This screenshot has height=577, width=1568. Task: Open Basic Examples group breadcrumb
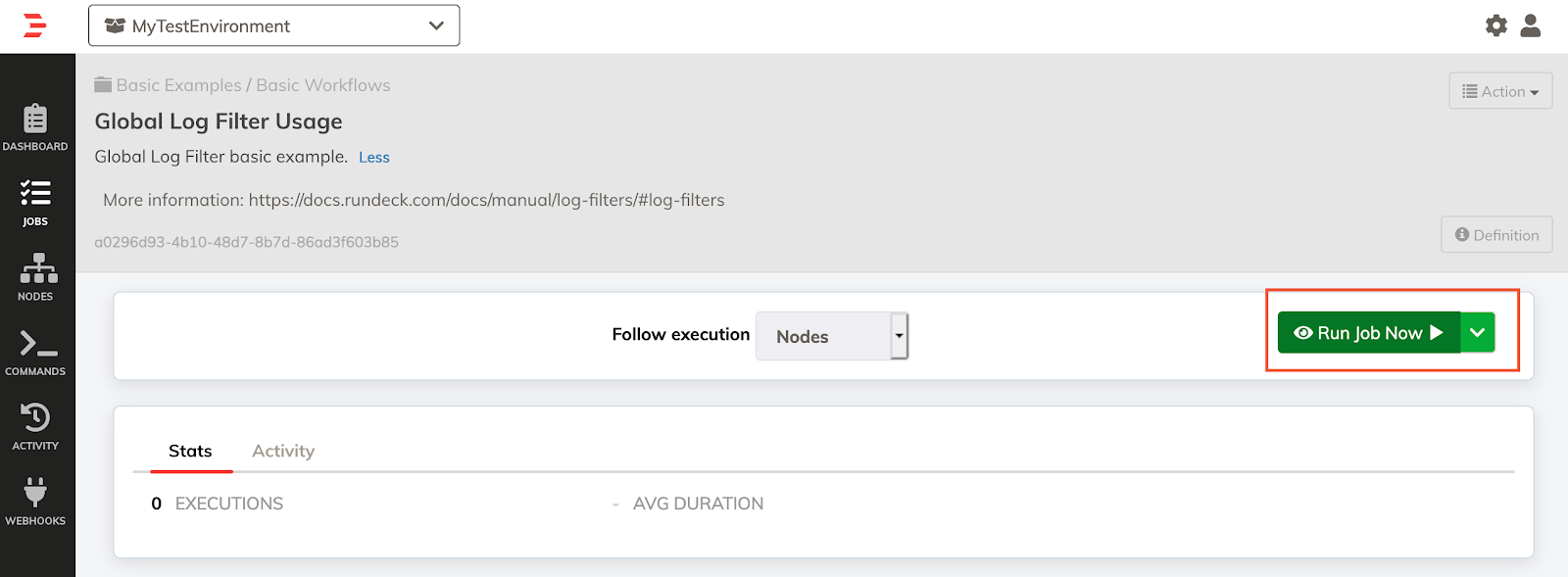click(x=178, y=85)
